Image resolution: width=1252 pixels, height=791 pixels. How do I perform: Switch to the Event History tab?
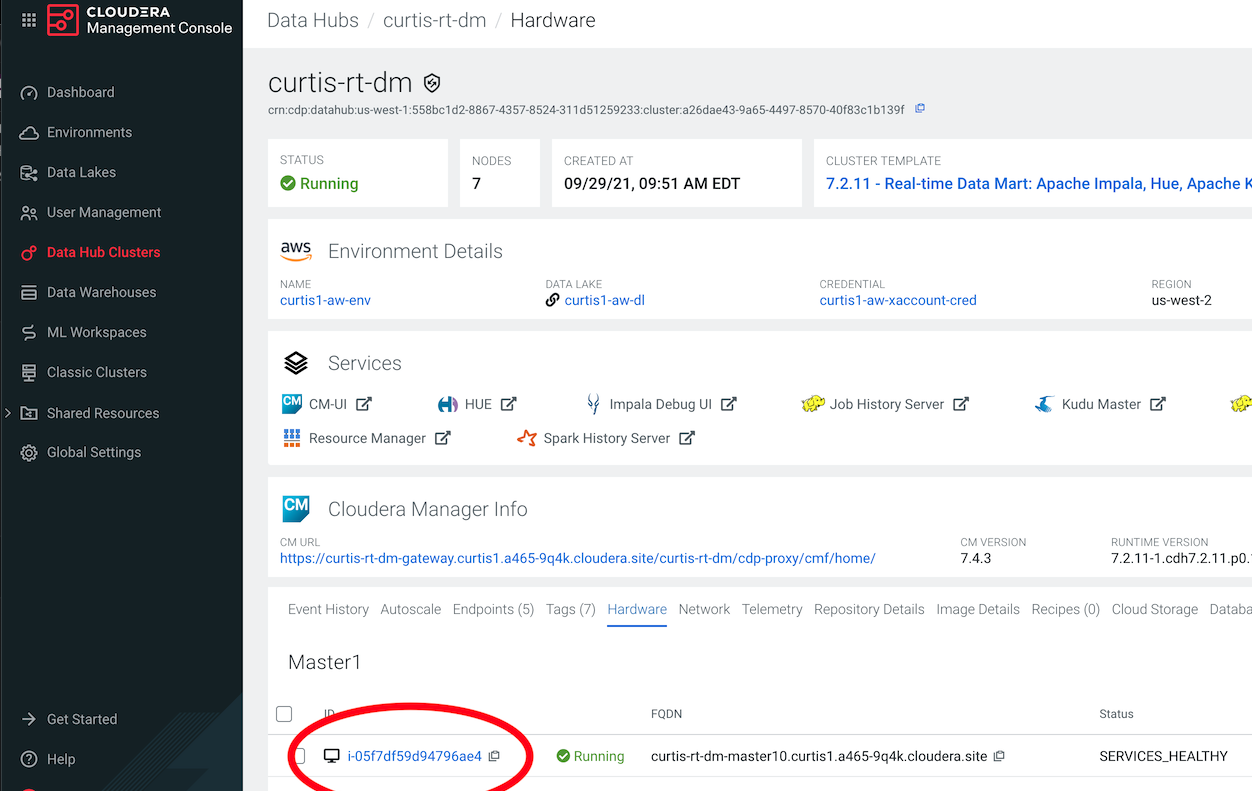328,609
